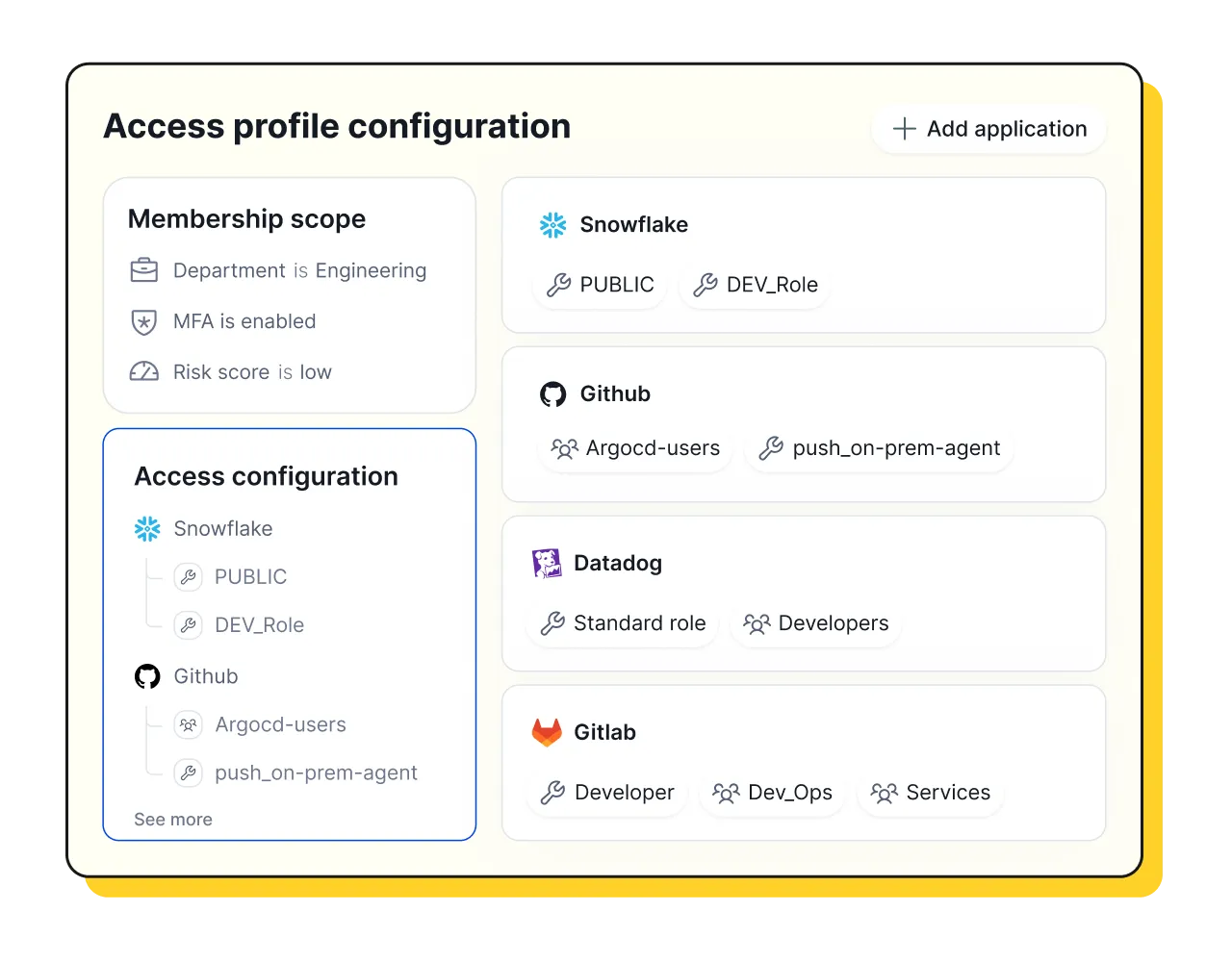
Task: Select the push_on_prem-agent chip under Github
Action: (877, 448)
